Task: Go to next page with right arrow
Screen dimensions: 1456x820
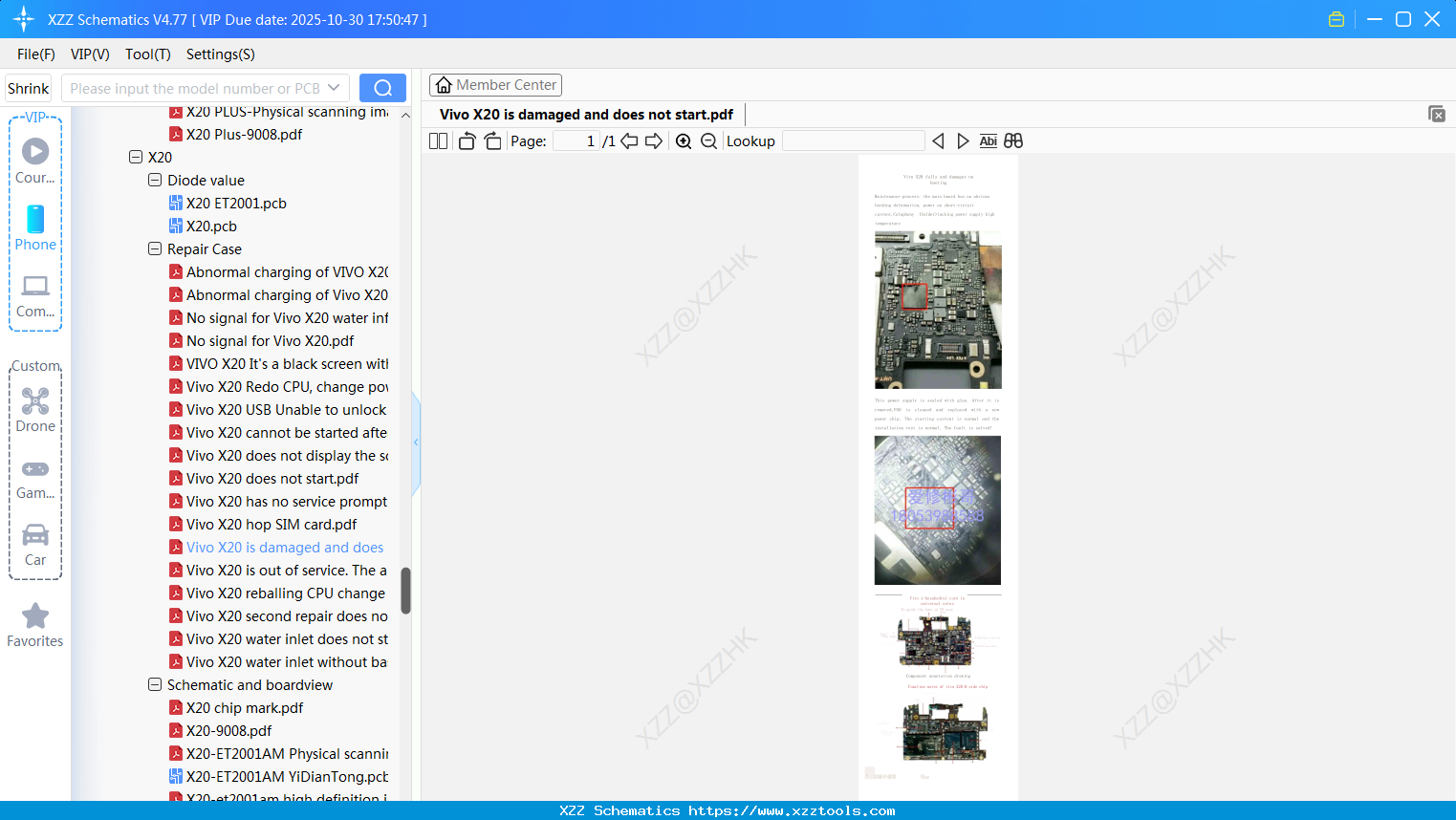Action: pos(654,141)
